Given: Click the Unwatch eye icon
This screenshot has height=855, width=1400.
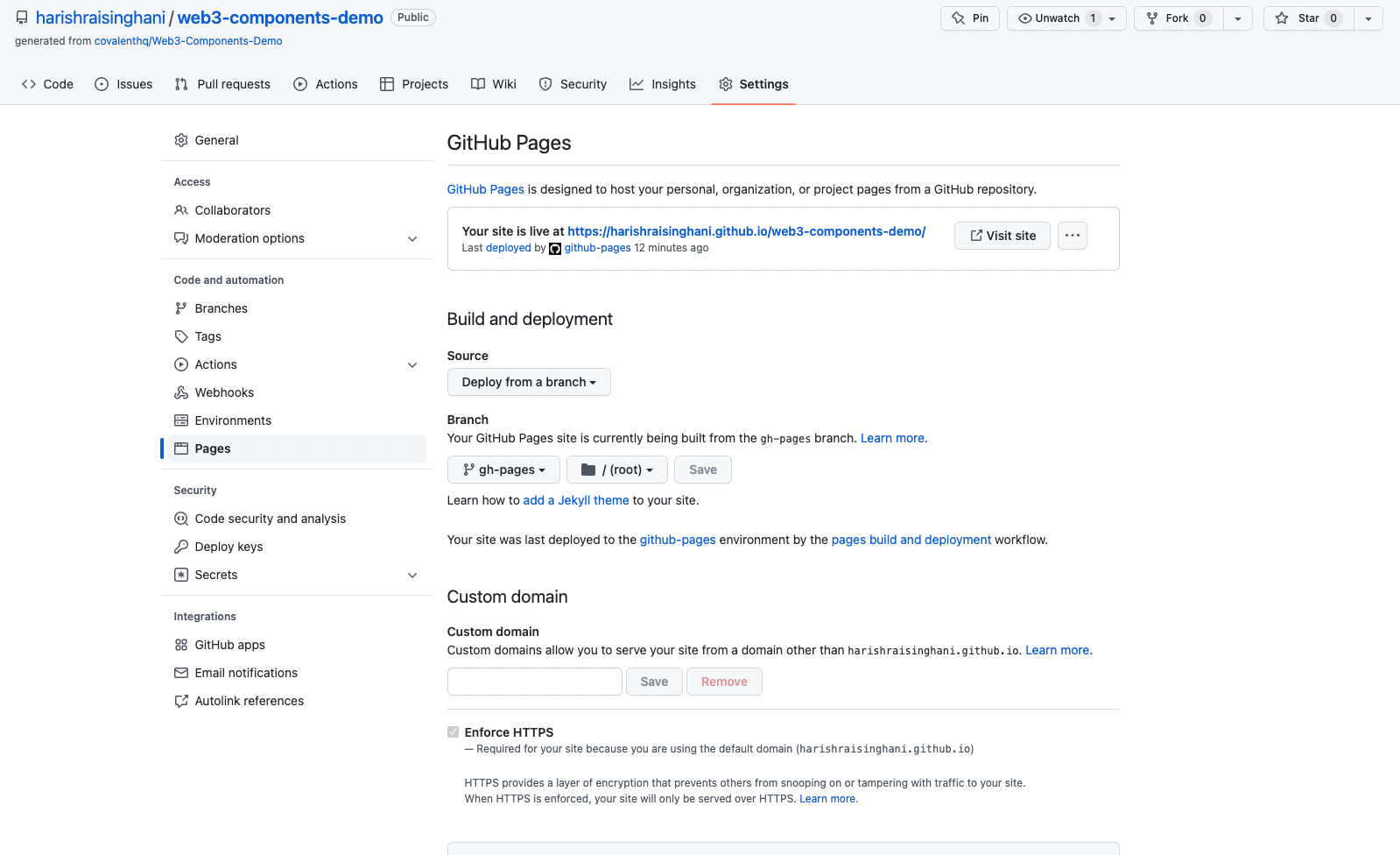Looking at the screenshot, I should click(x=1024, y=18).
